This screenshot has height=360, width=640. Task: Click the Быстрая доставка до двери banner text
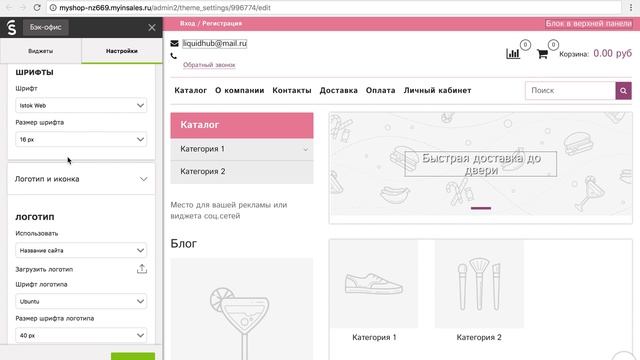[x=481, y=164]
